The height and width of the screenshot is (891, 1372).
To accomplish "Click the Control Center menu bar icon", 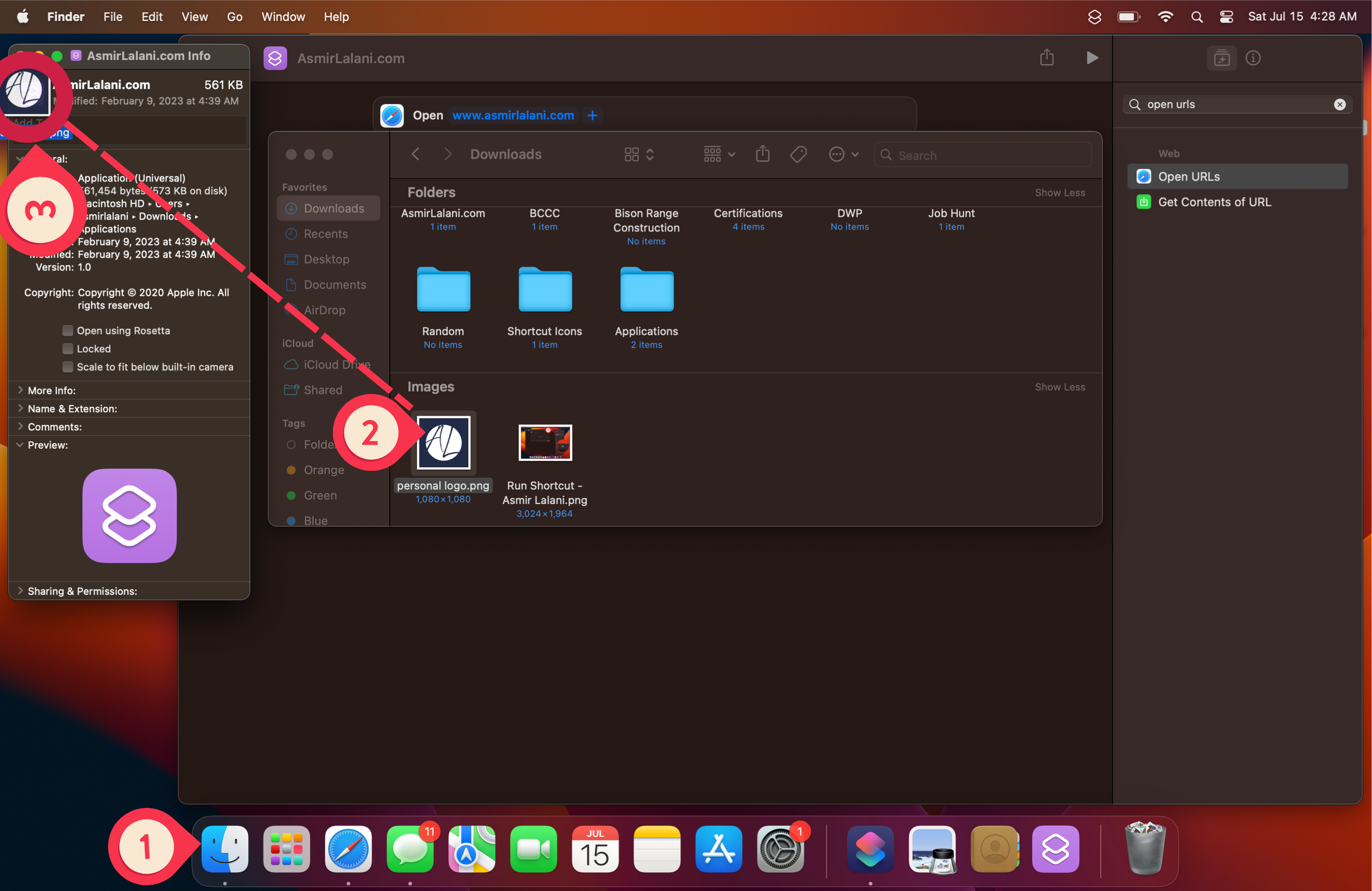I will pos(1225,16).
